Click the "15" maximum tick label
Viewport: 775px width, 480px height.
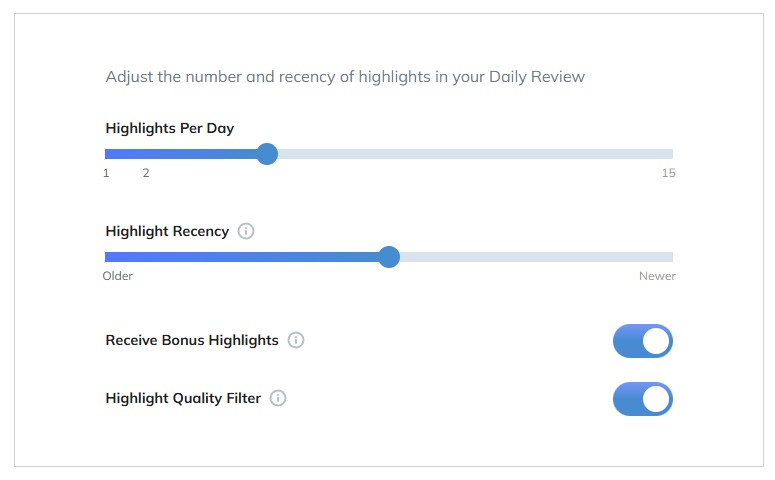click(668, 173)
